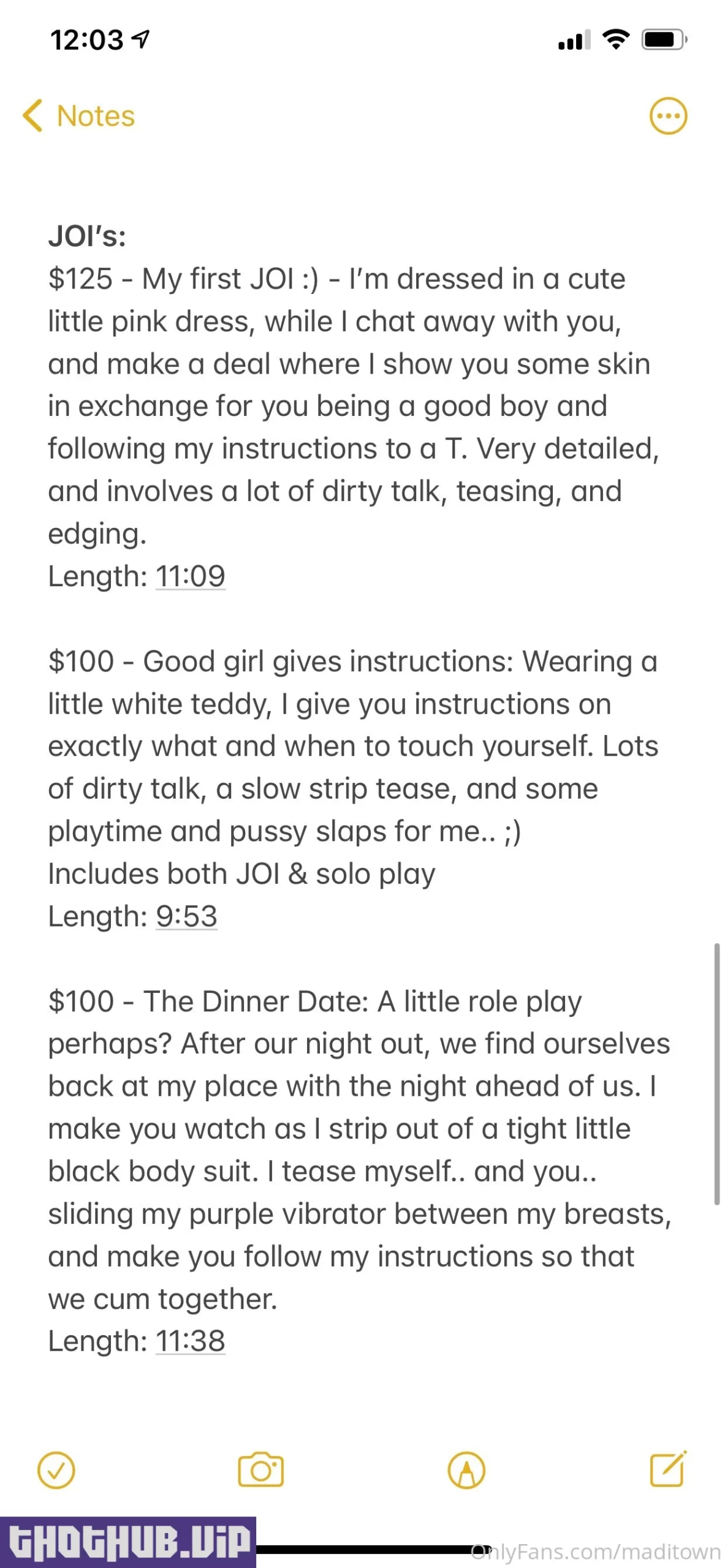Compose a new note
Screen dimensions: 725x1568
(x=667, y=1469)
